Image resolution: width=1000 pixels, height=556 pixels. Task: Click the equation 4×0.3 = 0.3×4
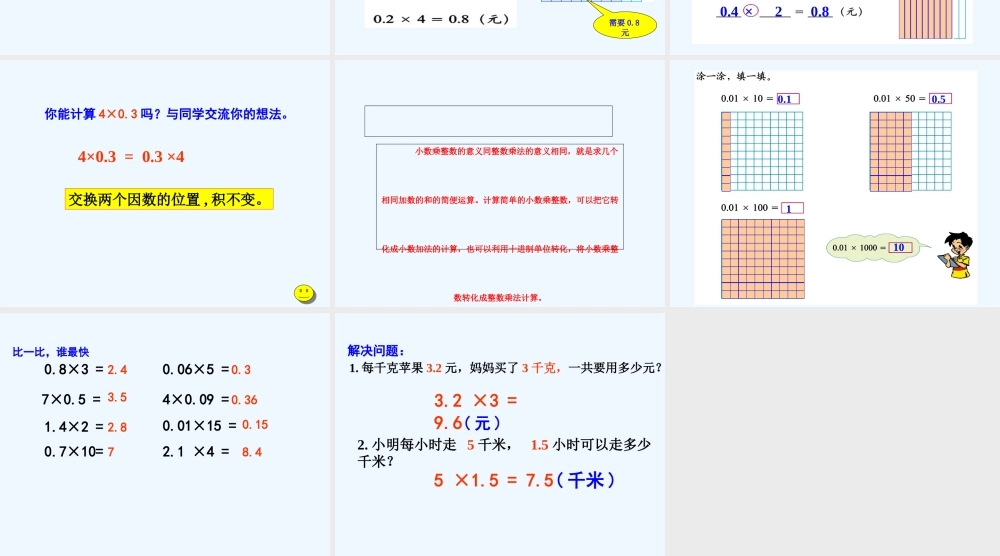pos(131,157)
